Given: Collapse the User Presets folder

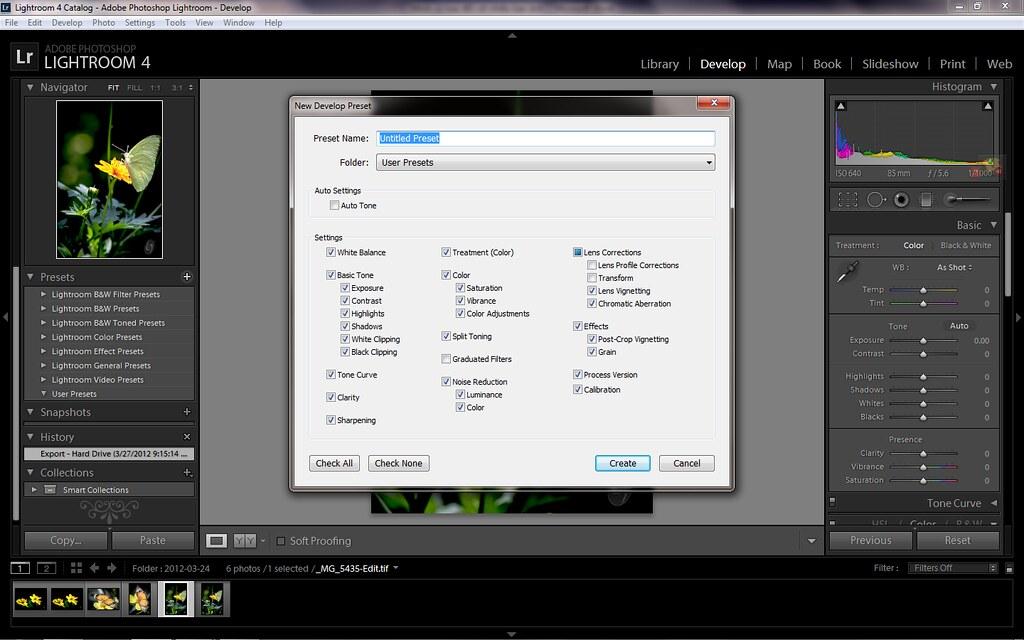Looking at the screenshot, I should tap(44, 394).
